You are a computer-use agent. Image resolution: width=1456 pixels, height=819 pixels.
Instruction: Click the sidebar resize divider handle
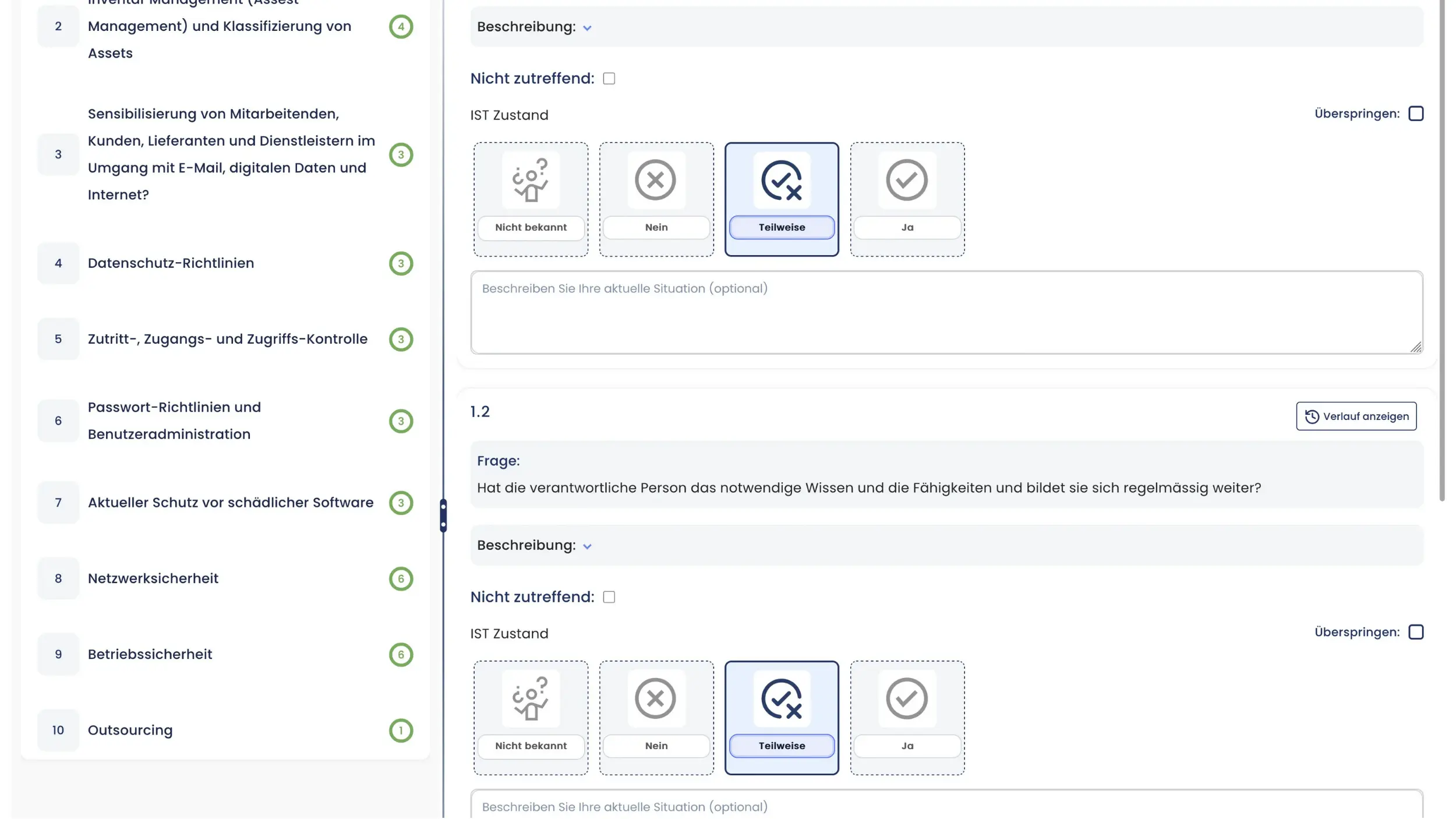[x=443, y=516]
